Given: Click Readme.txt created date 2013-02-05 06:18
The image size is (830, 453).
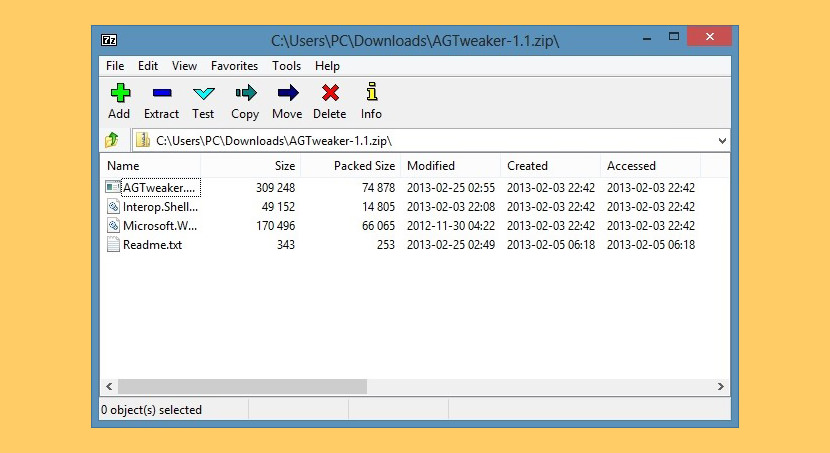Looking at the screenshot, I should (551, 244).
